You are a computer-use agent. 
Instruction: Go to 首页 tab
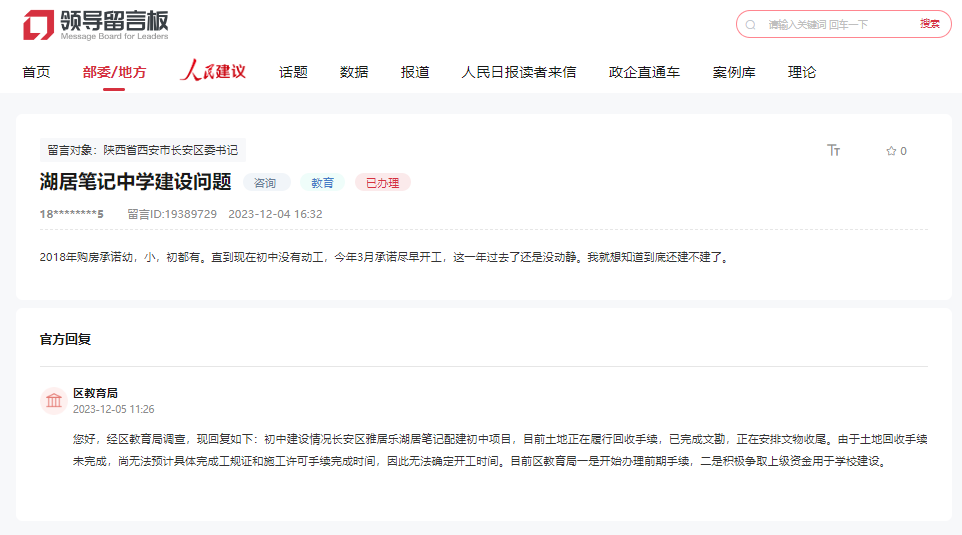36,72
